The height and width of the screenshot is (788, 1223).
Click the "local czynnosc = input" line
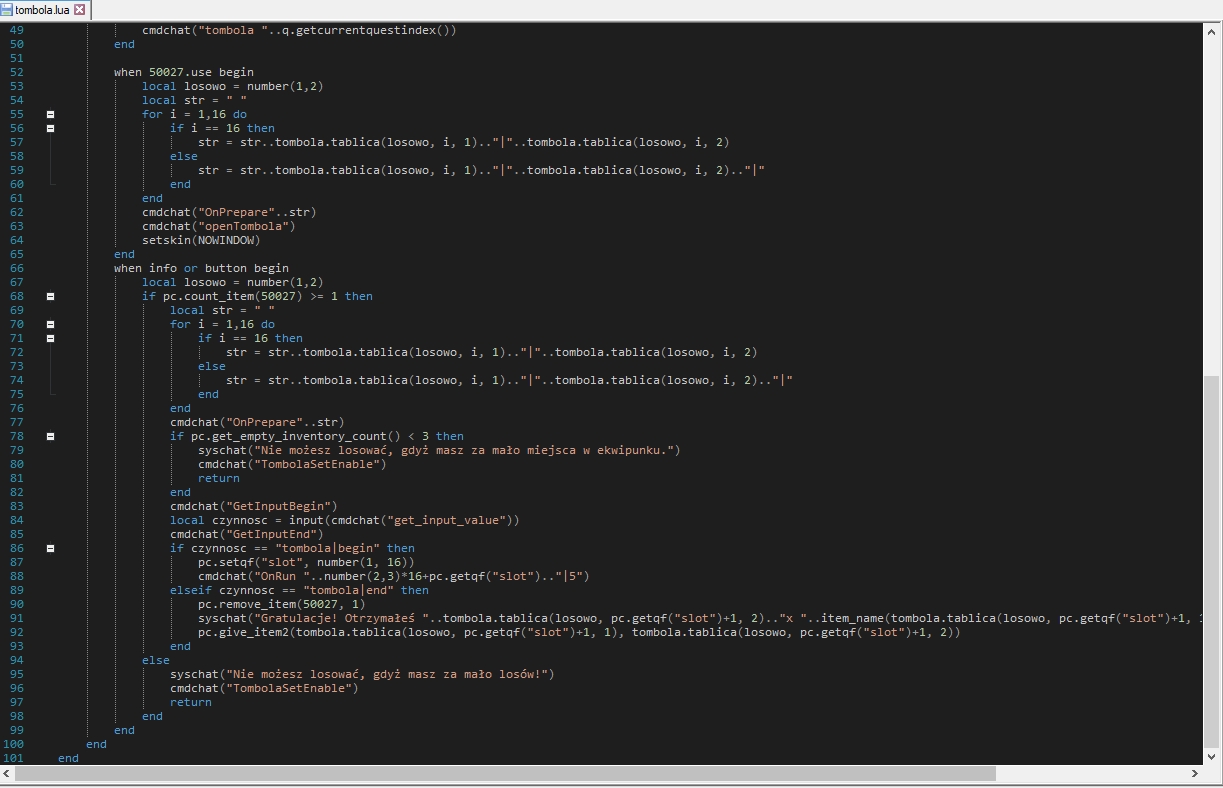point(345,520)
